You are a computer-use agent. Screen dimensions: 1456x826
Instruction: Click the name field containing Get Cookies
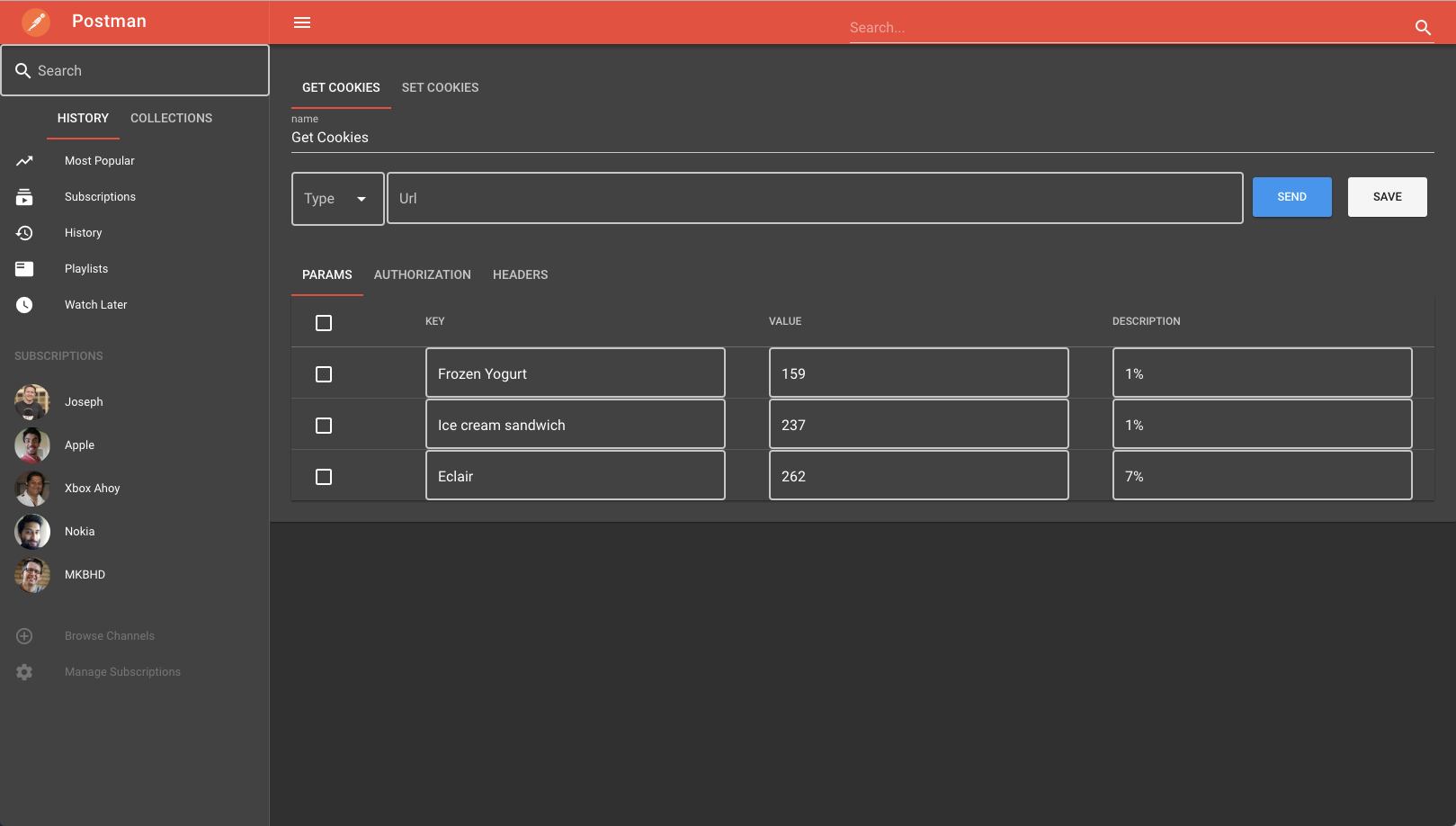[862, 138]
